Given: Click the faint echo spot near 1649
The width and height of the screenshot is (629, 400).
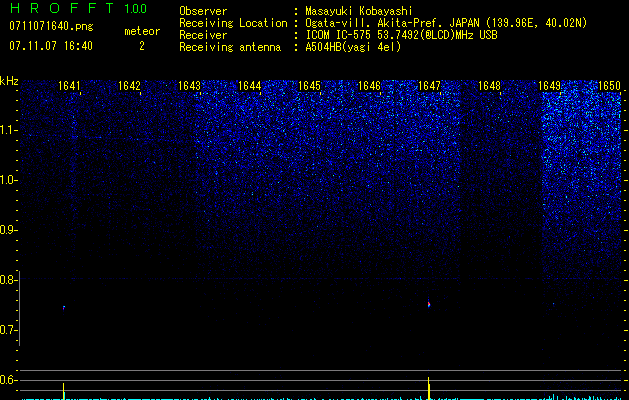Looking at the screenshot, I should point(554,304).
